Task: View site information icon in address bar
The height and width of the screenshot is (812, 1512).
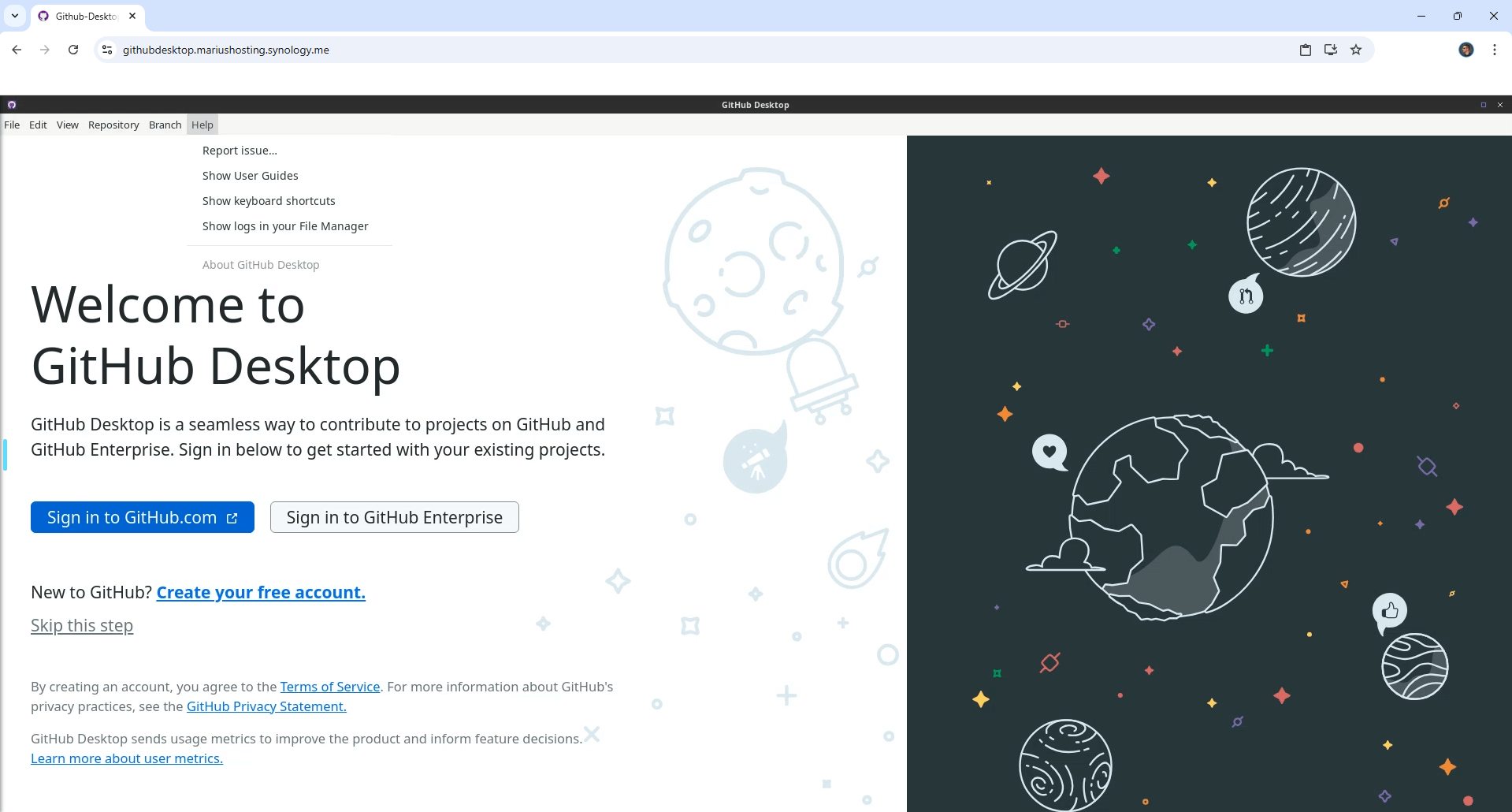Action: pyautogui.click(x=107, y=50)
